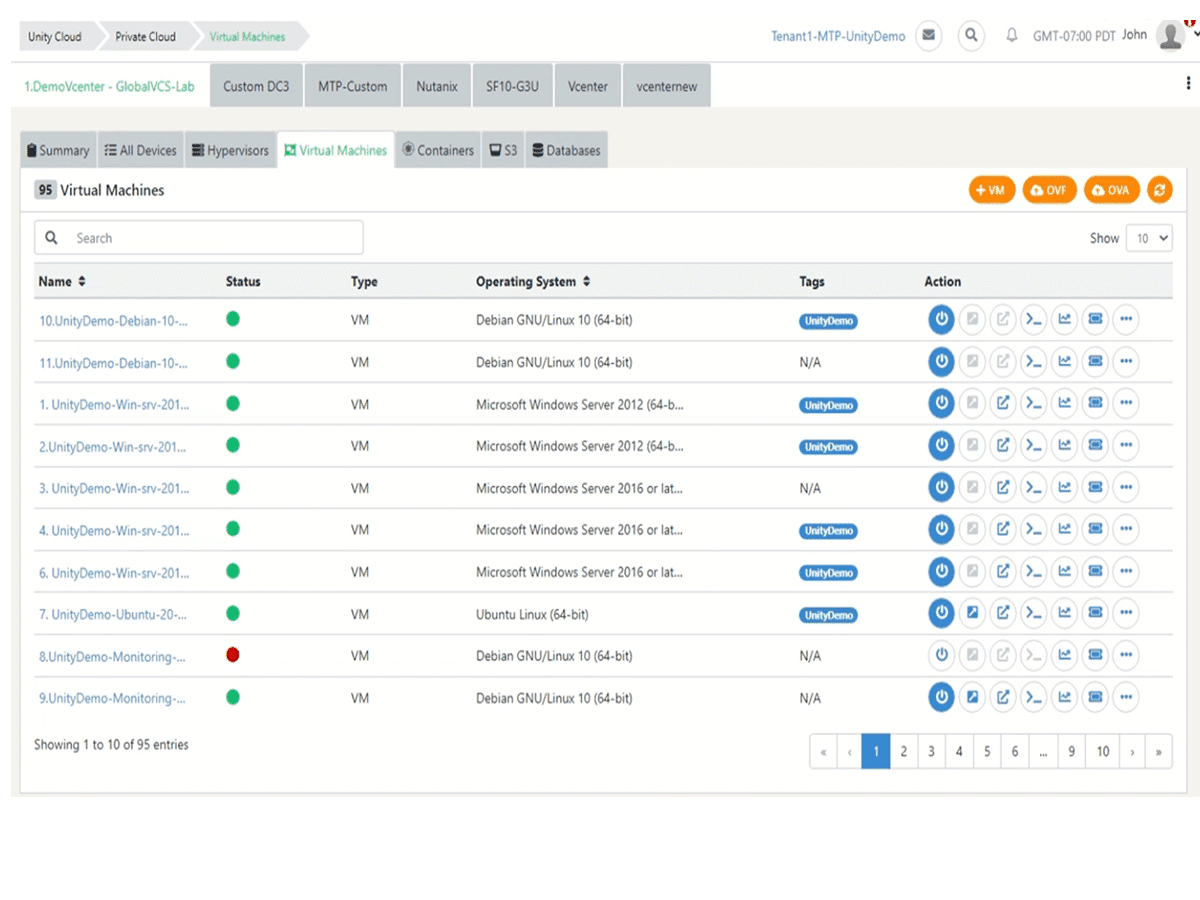Open the vertical three-dot options menu
Screen dimensions: 1200x900
click(1188, 84)
